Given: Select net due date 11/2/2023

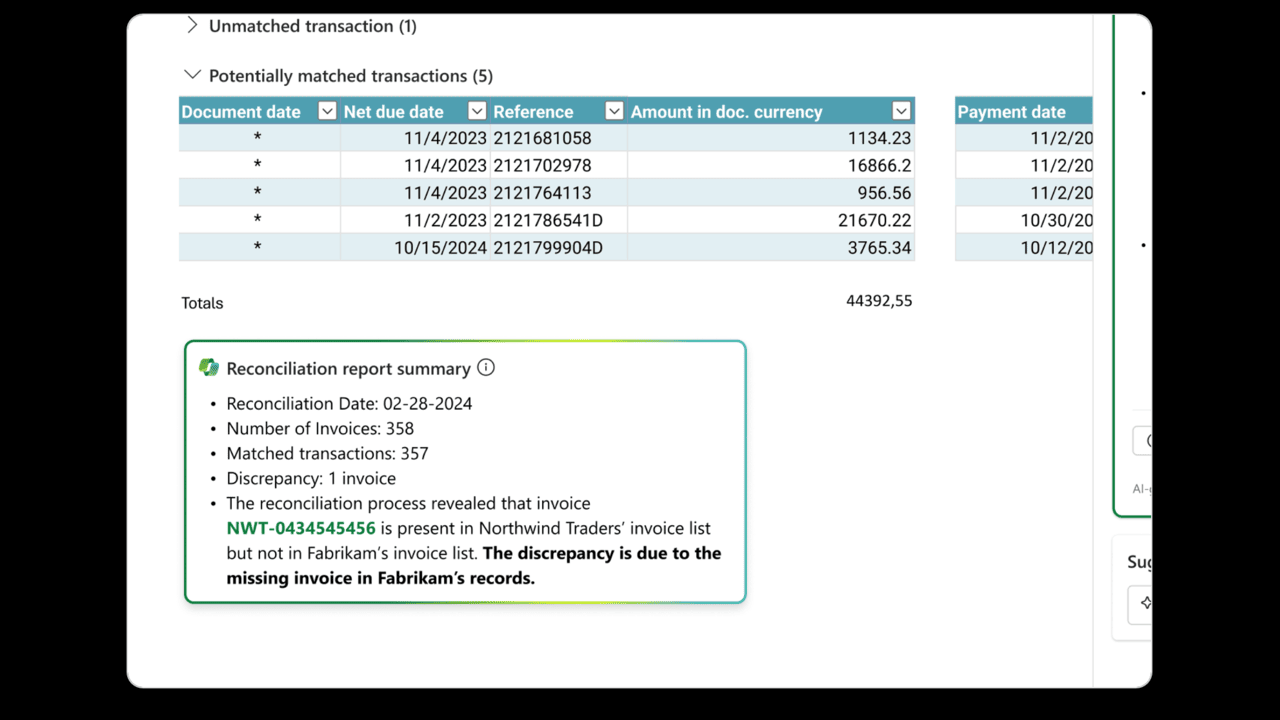Looking at the screenshot, I should (x=415, y=220).
